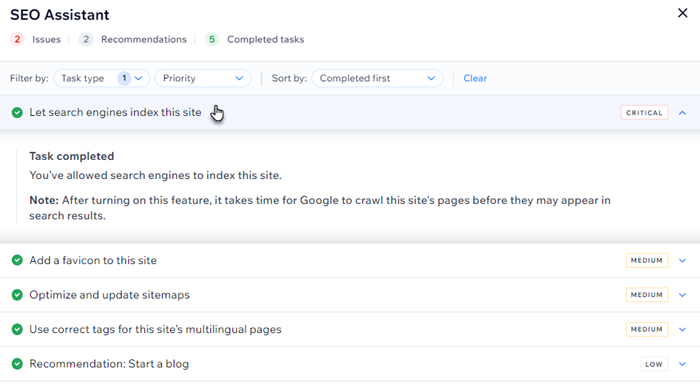Viewport: 700px width, 388px height.
Task: Click the 'Task completed' heading
Action: 72,156
